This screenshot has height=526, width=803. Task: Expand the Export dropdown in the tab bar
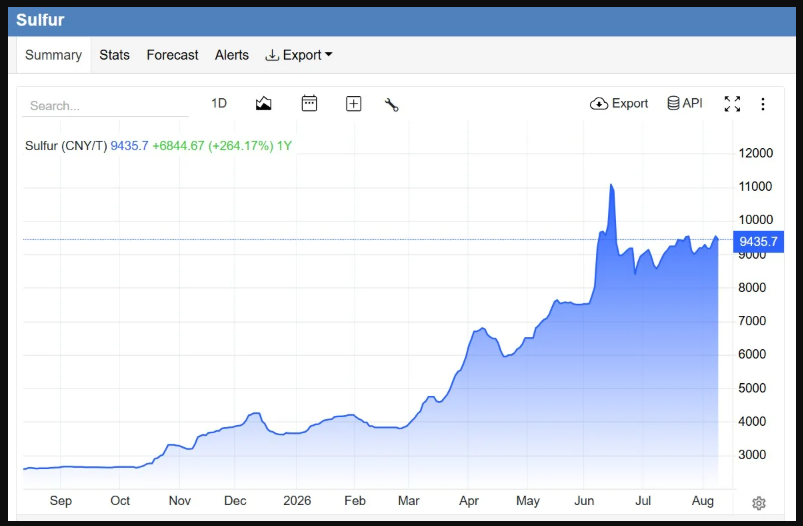click(x=299, y=55)
